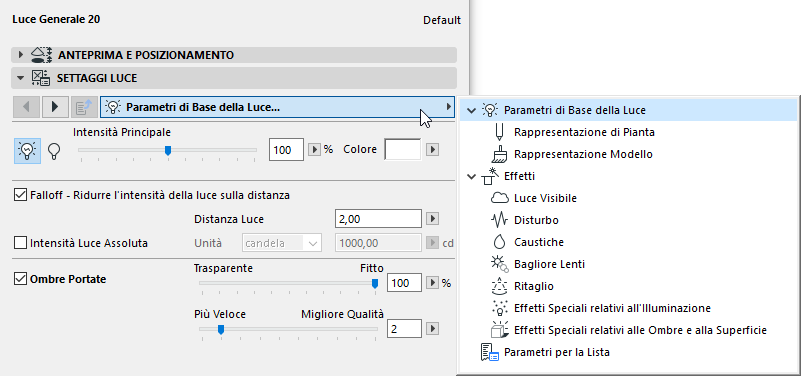Image resolution: width=801 pixels, height=376 pixels.
Task: Click the Intensità Principale value field
Action: [287, 150]
